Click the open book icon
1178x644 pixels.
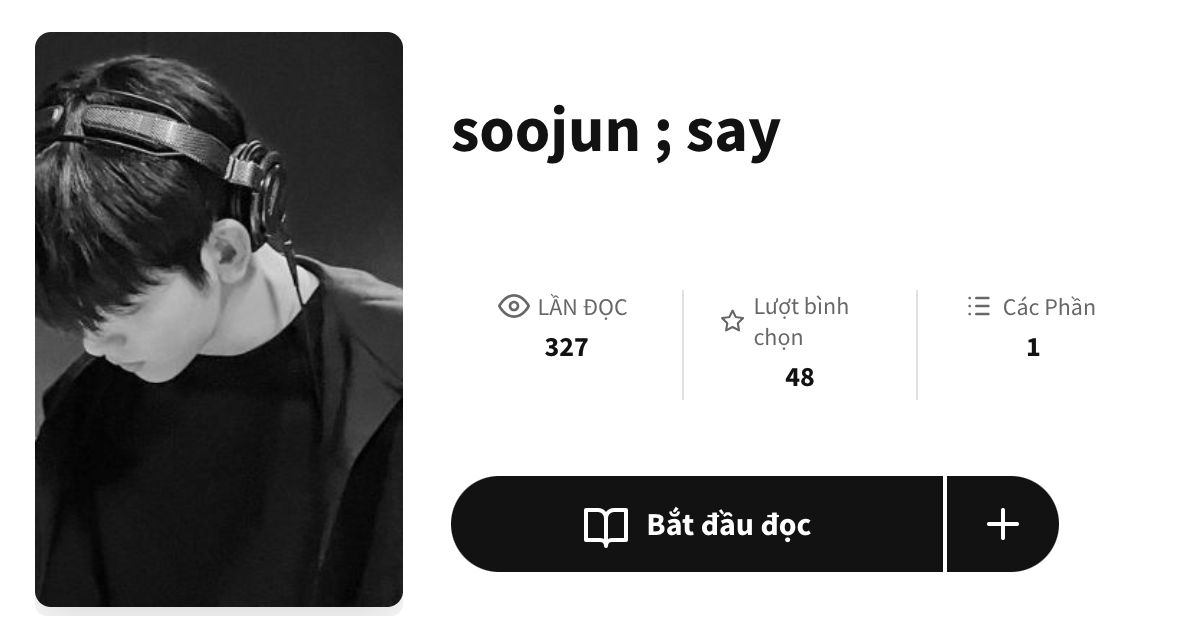click(x=606, y=525)
